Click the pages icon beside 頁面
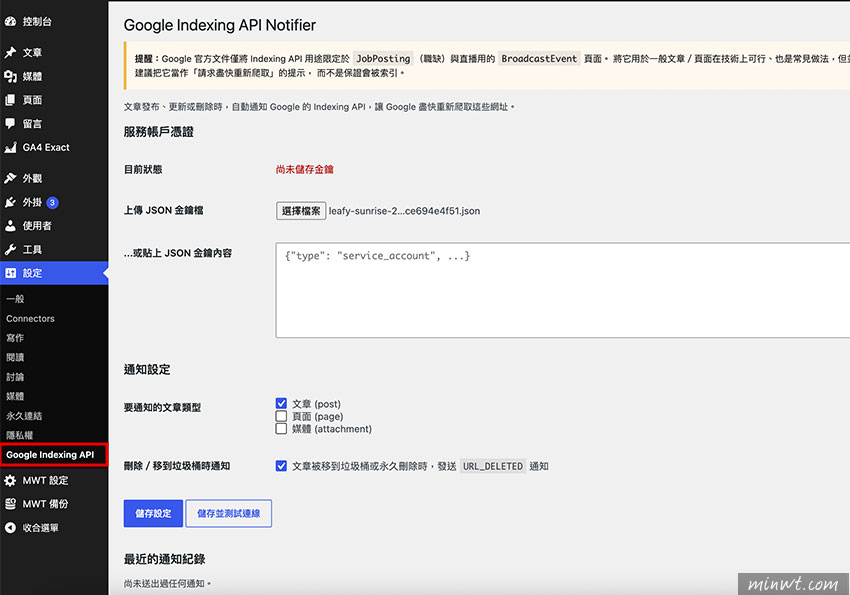Image resolution: width=850 pixels, height=595 pixels. point(10,100)
